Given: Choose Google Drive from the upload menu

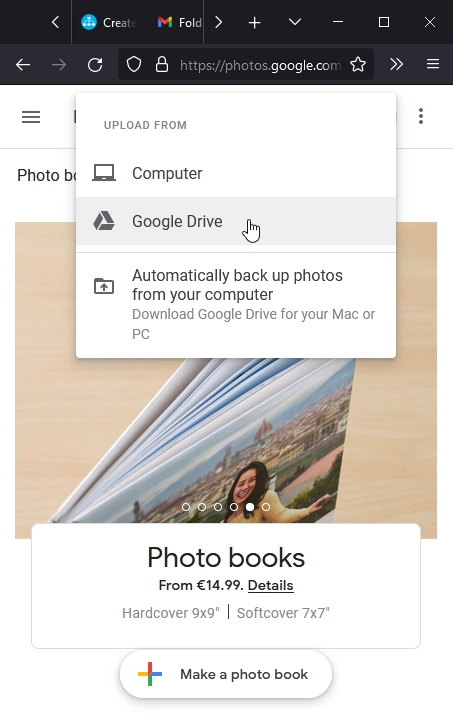Looking at the screenshot, I should click(x=236, y=221).
